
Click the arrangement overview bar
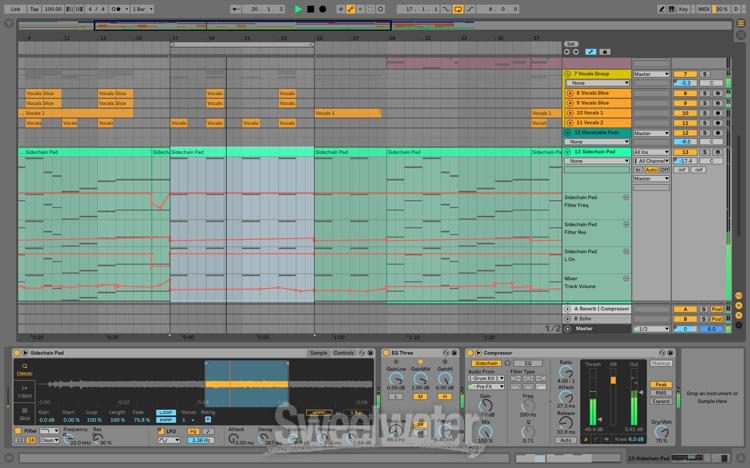tap(375, 25)
